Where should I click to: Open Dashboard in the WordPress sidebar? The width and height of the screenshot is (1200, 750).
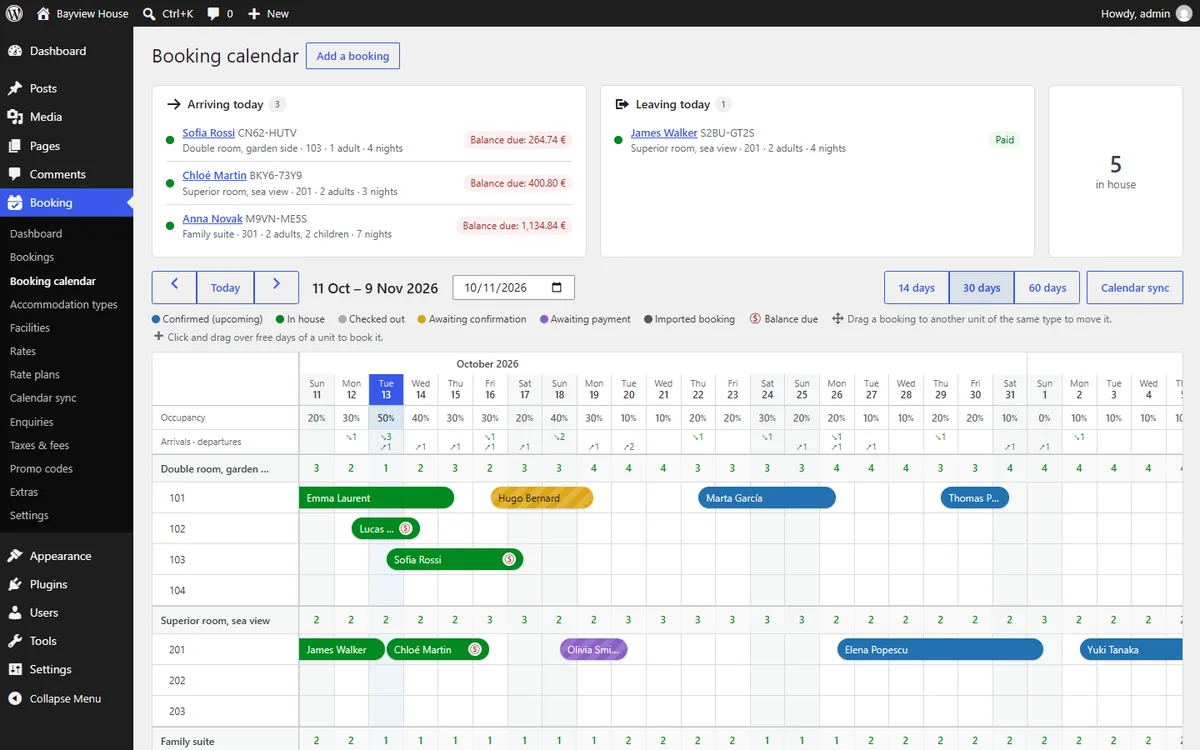[x=66, y=51]
